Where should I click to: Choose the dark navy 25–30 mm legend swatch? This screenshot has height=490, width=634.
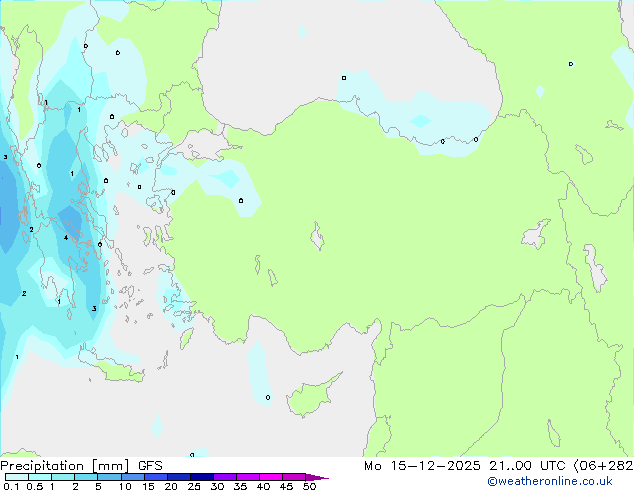202,477
